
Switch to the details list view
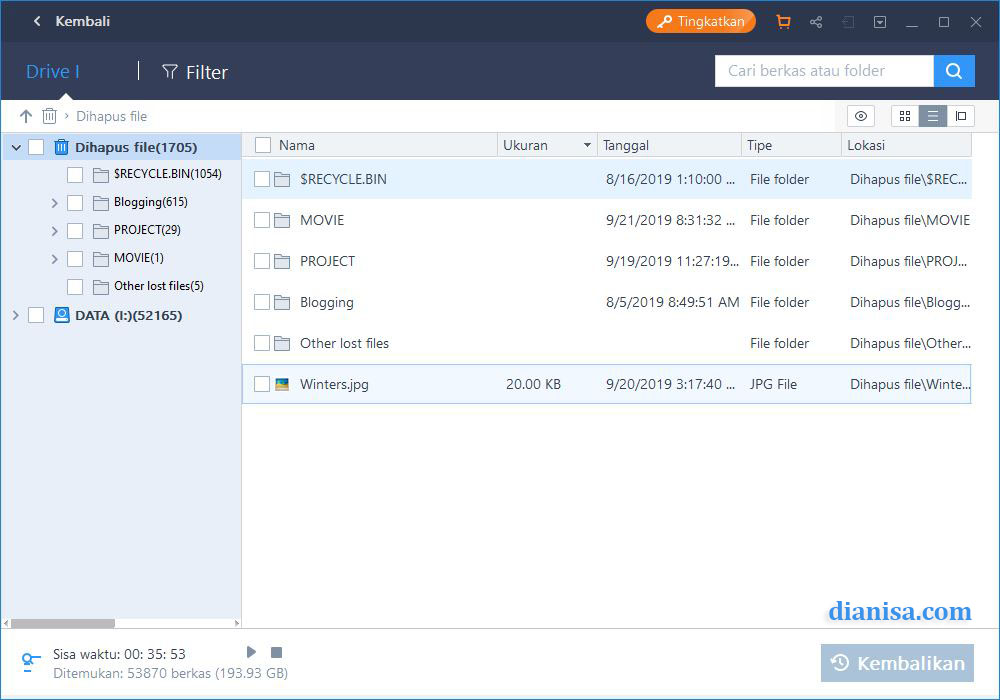[933, 116]
